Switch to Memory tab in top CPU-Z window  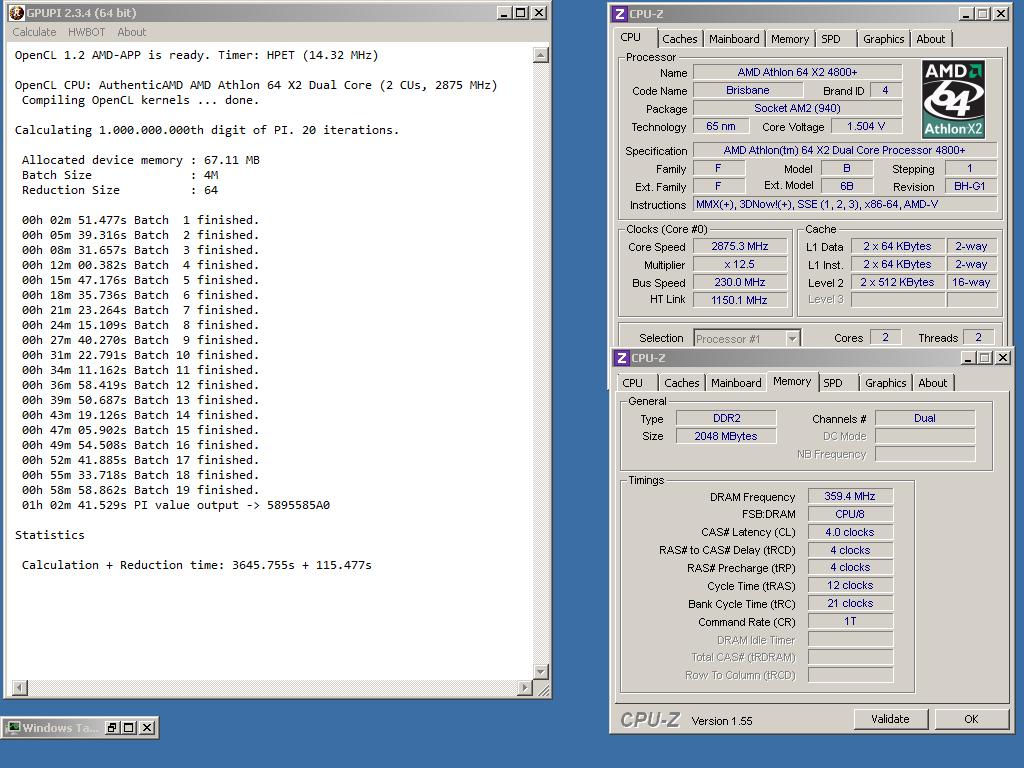tap(790, 39)
